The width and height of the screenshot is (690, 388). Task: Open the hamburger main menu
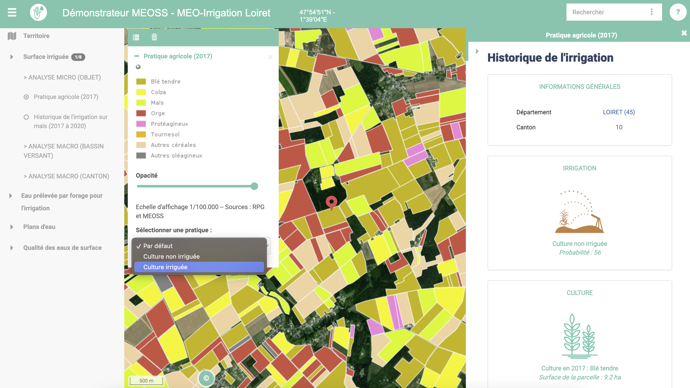click(x=12, y=12)
